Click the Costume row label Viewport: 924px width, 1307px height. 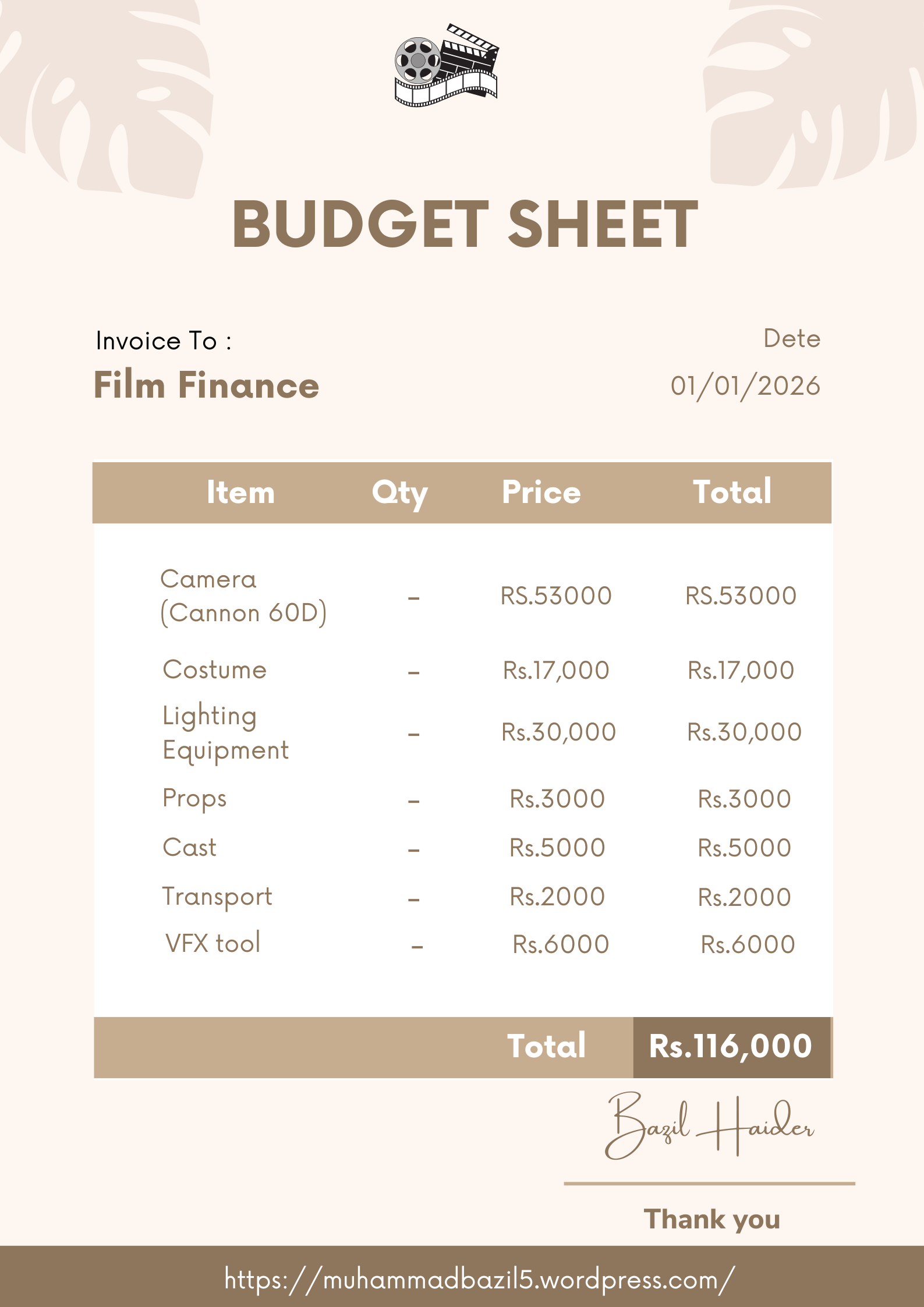tap(215, 670)
